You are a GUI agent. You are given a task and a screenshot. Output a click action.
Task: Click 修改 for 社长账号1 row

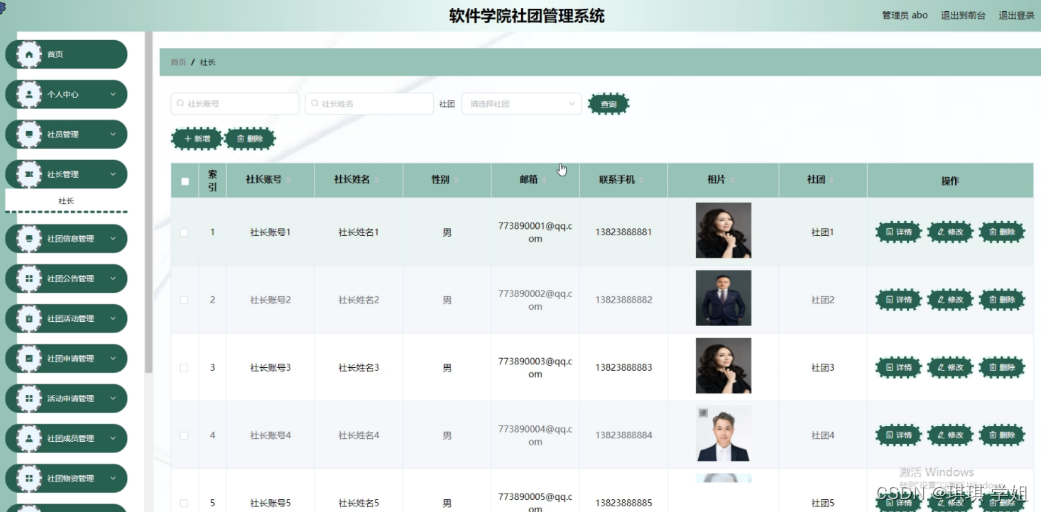(x=950, y=232)
